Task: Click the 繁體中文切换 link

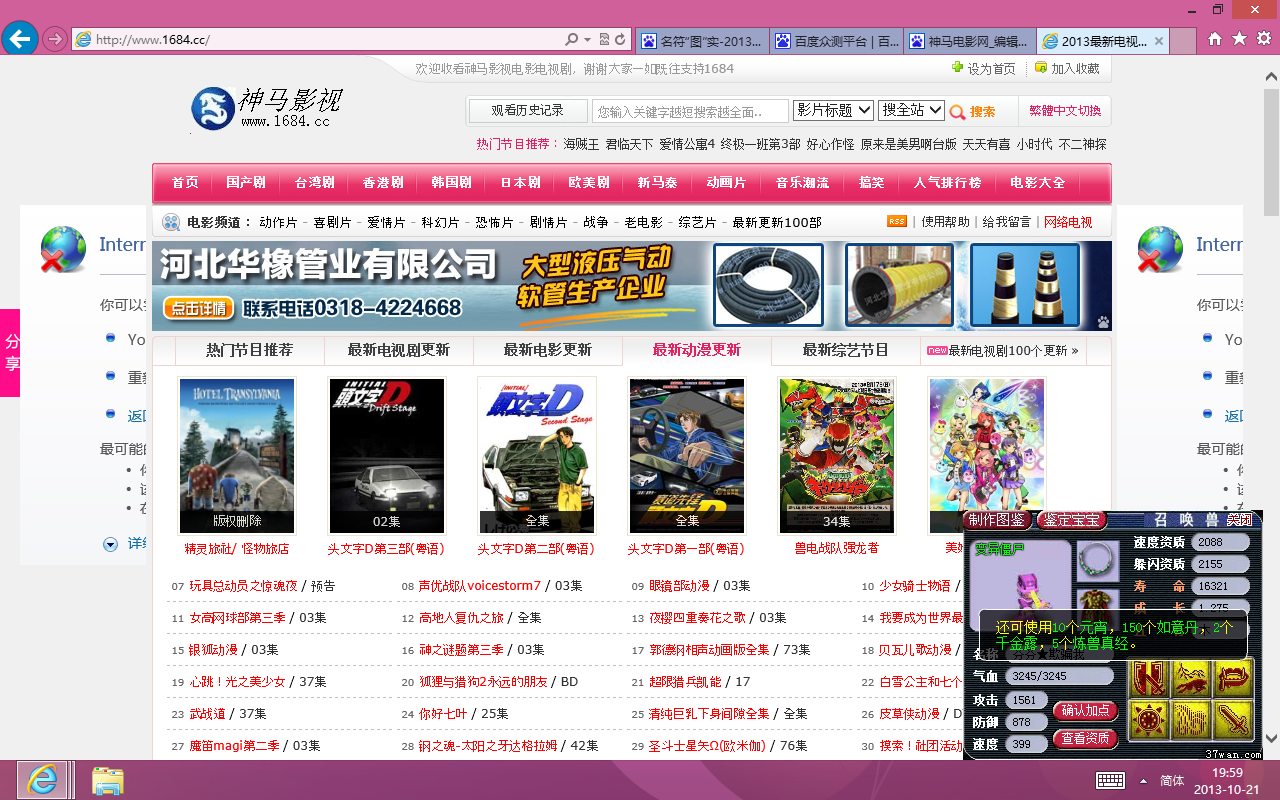Action: [1065, 111]
